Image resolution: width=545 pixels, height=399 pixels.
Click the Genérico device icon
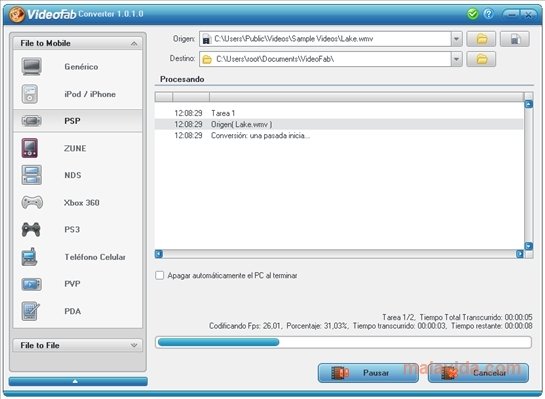(x=32, y=66)
